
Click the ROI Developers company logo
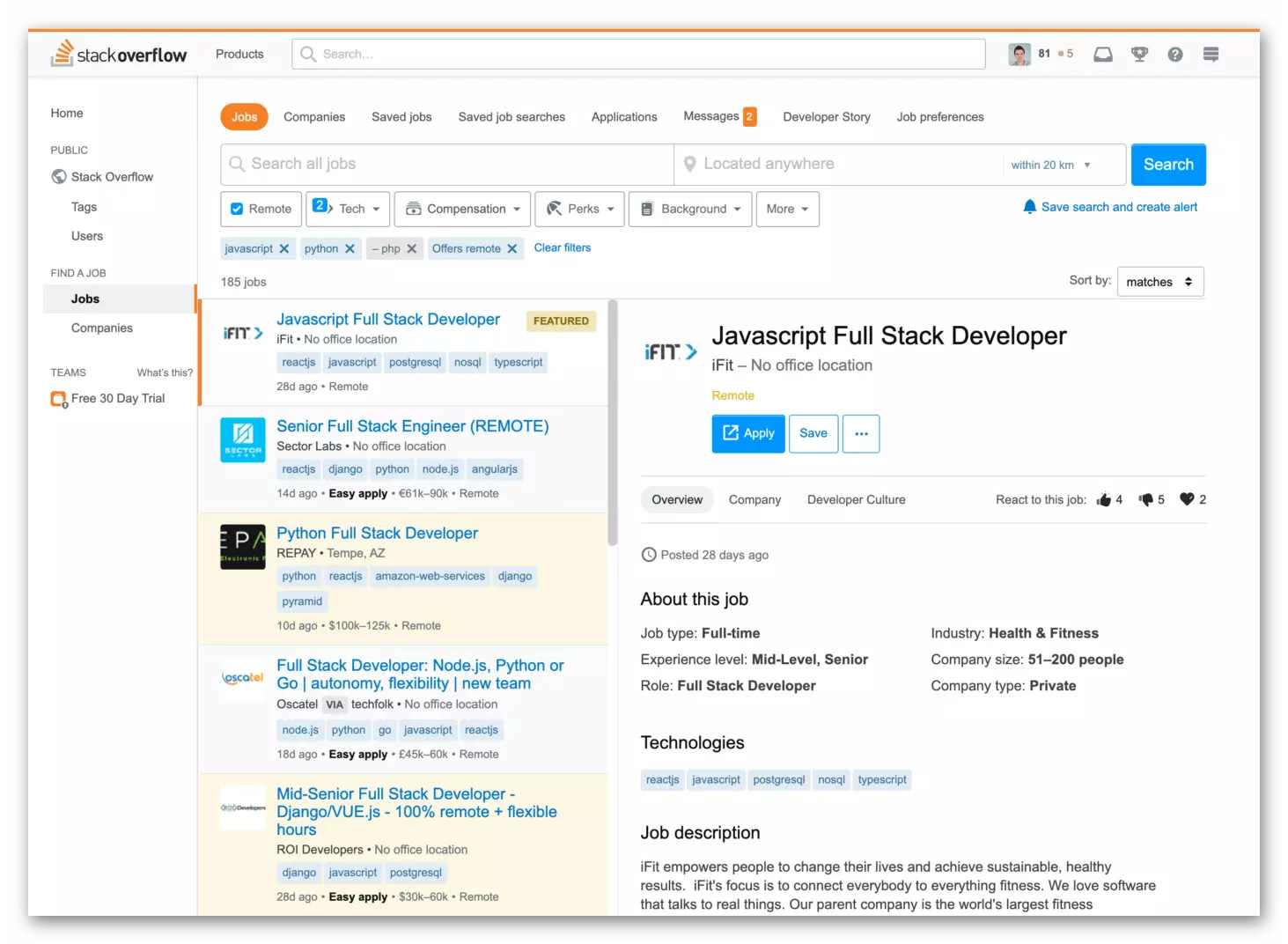coord(243,808)
